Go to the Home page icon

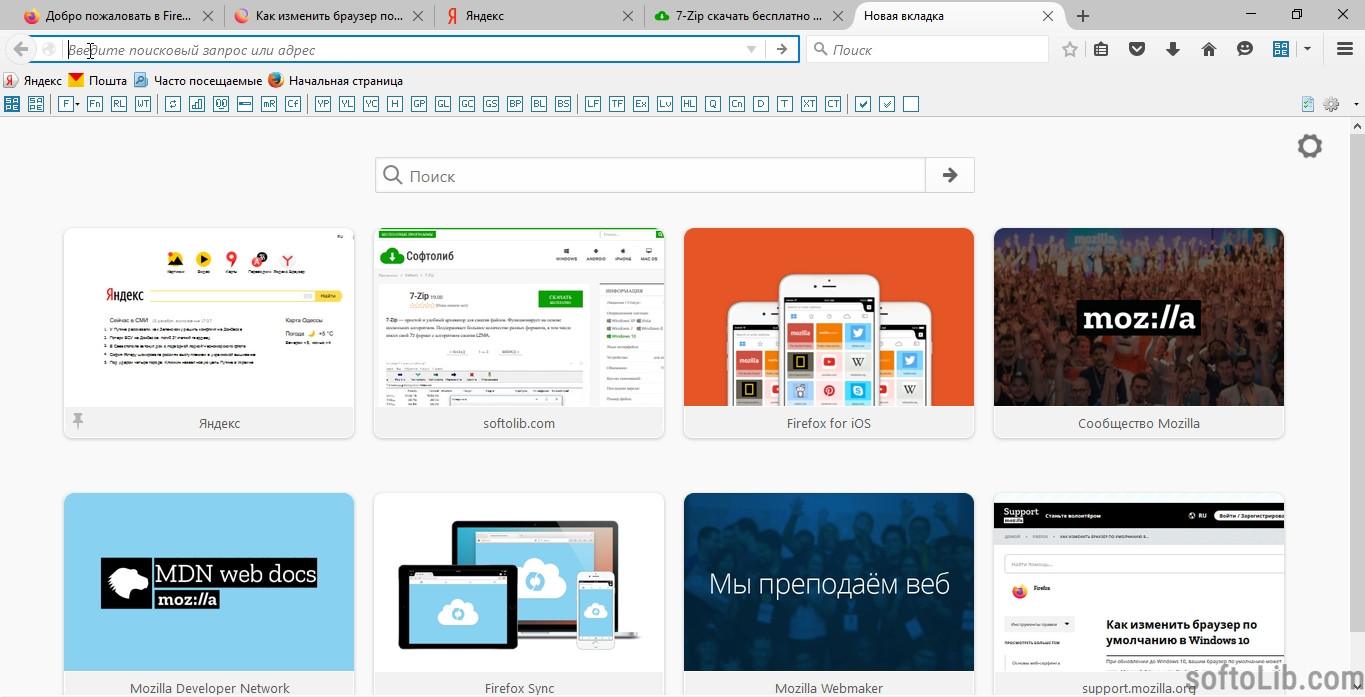point(1209,49)
